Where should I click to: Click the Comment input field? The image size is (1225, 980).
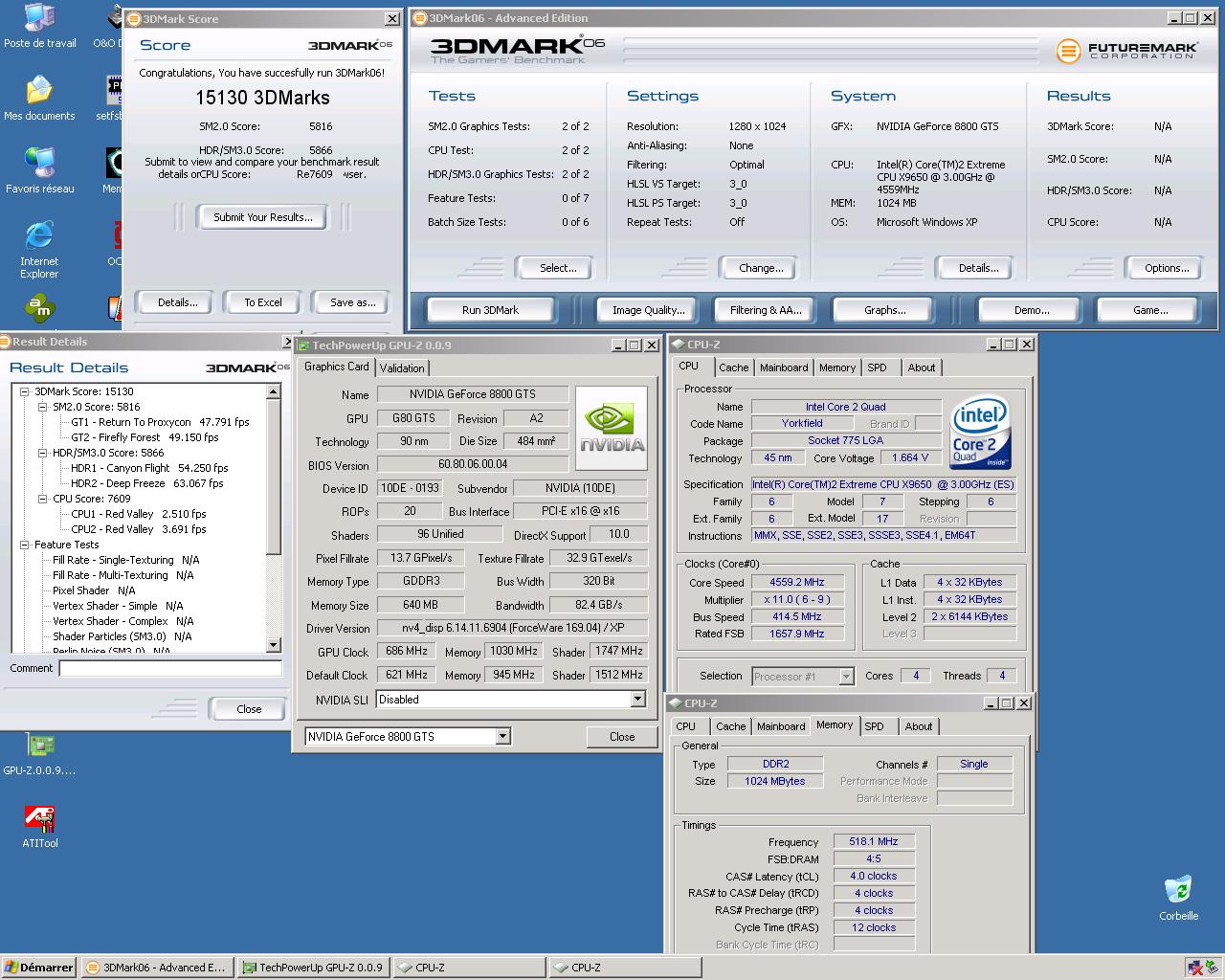pyautogui.click(x=170, y=668)
